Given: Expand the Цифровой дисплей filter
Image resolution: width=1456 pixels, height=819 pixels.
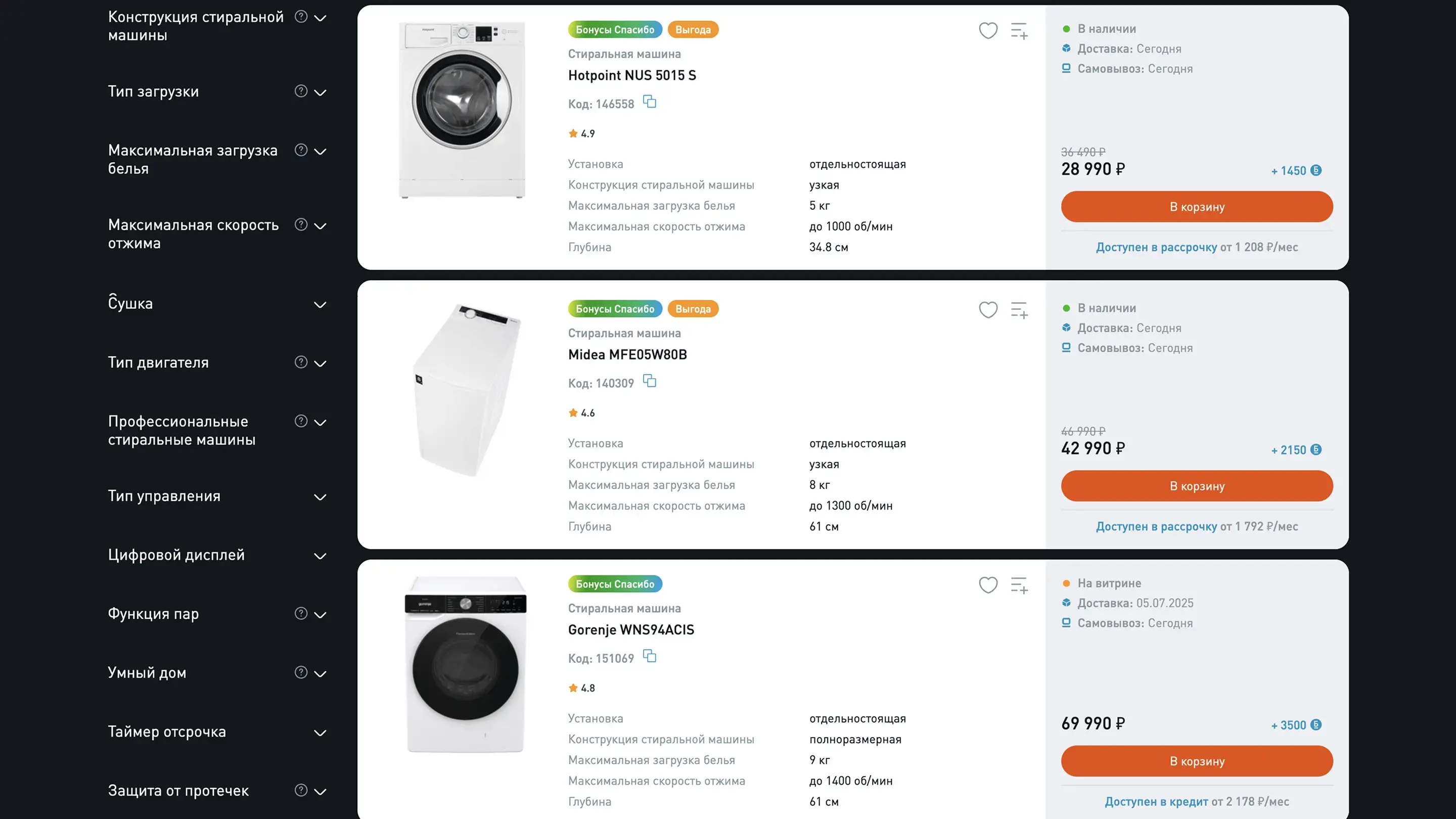Looking at the screenshot, I should 320,556.
